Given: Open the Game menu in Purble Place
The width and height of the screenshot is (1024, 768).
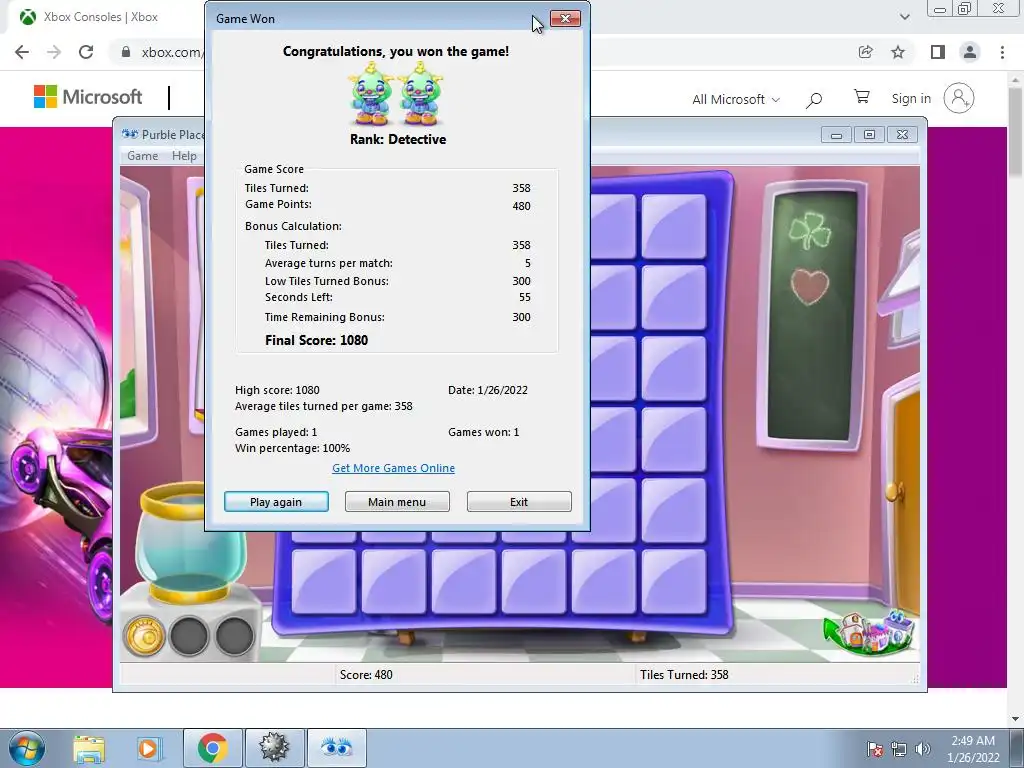Looking at the screenshot, I should click(x=142, y=156).
